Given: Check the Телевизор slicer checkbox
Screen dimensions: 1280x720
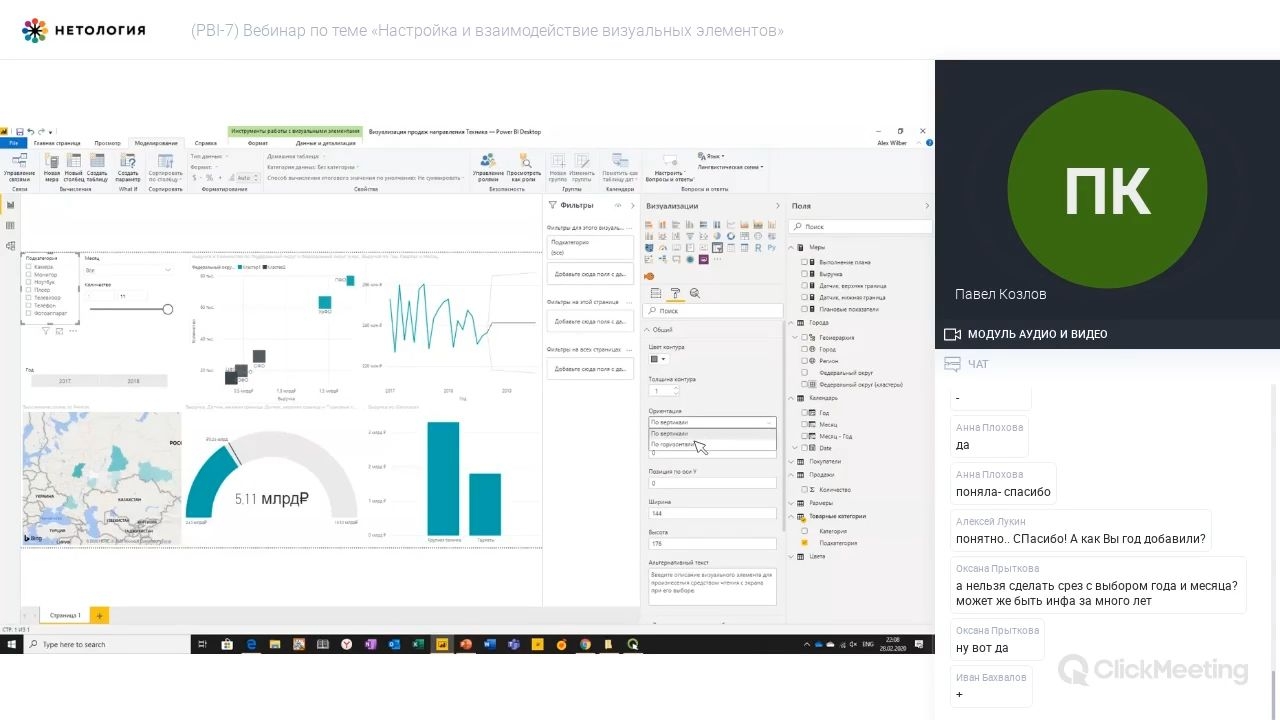Looking at the screenshot, I should [29, 298].
